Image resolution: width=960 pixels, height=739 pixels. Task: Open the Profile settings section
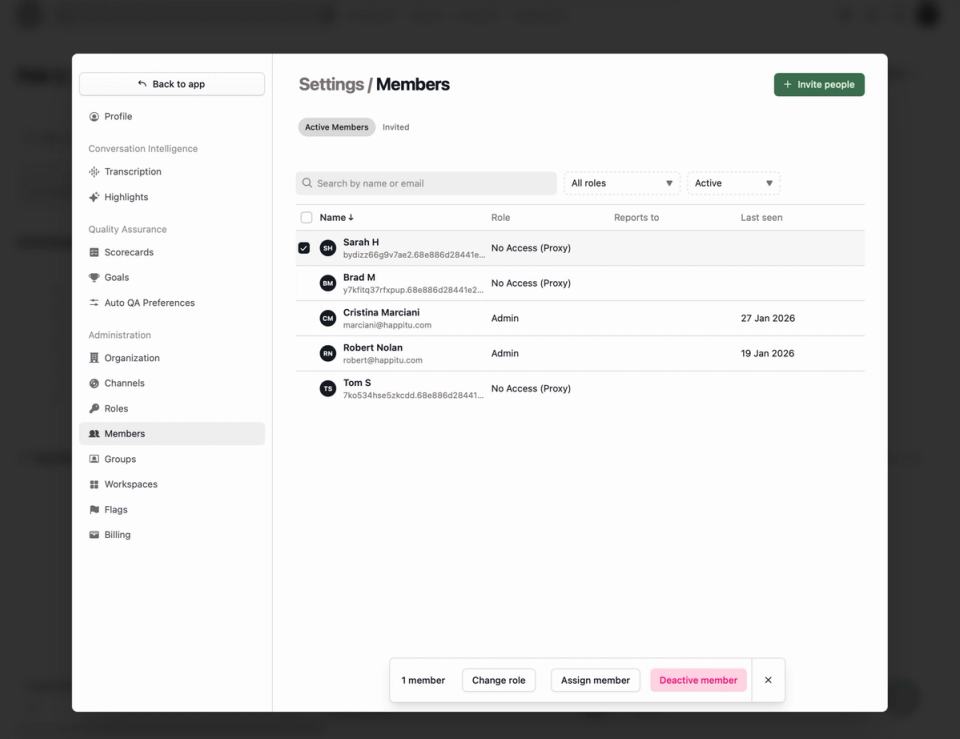(x=119, y=116)
